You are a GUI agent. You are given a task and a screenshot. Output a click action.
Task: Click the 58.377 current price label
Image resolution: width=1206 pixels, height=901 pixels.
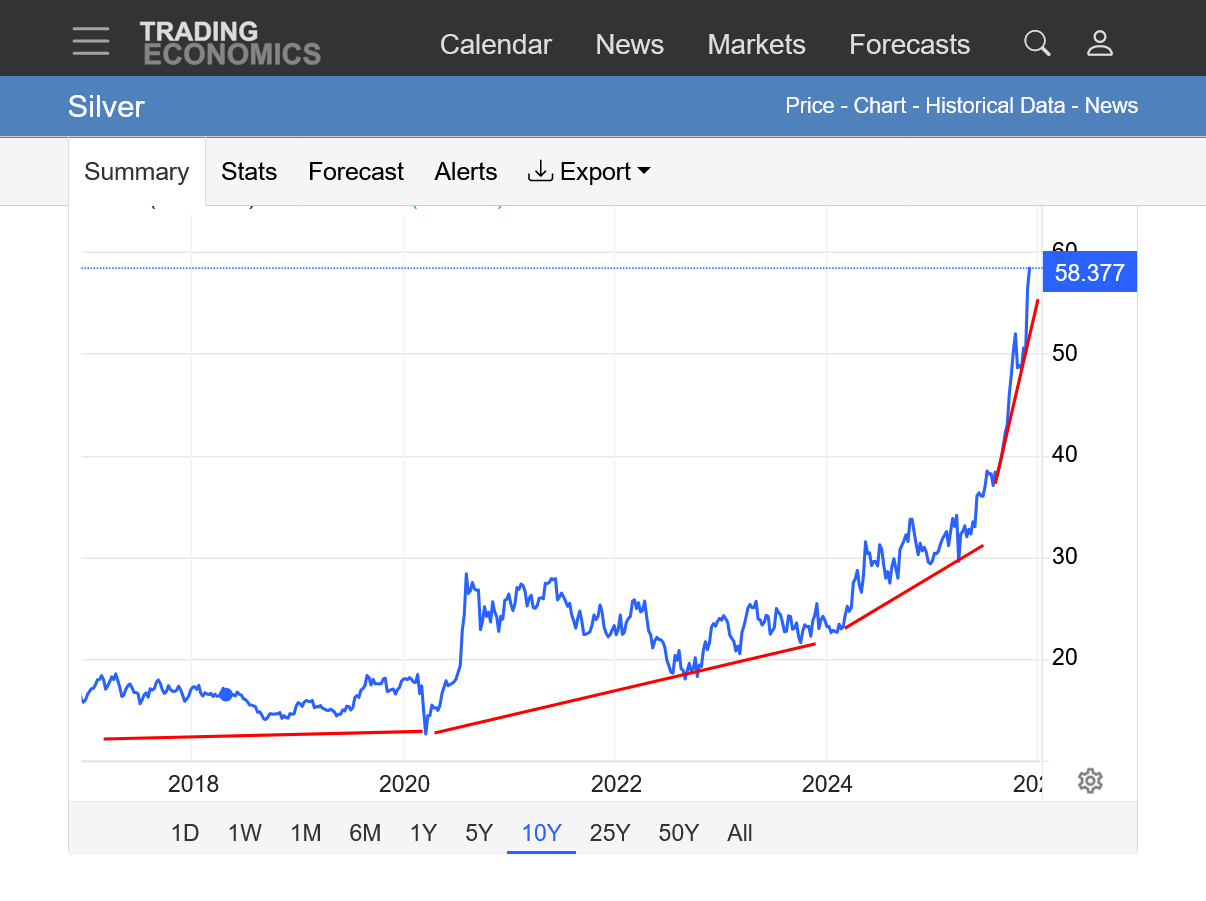click(1089, 273)
